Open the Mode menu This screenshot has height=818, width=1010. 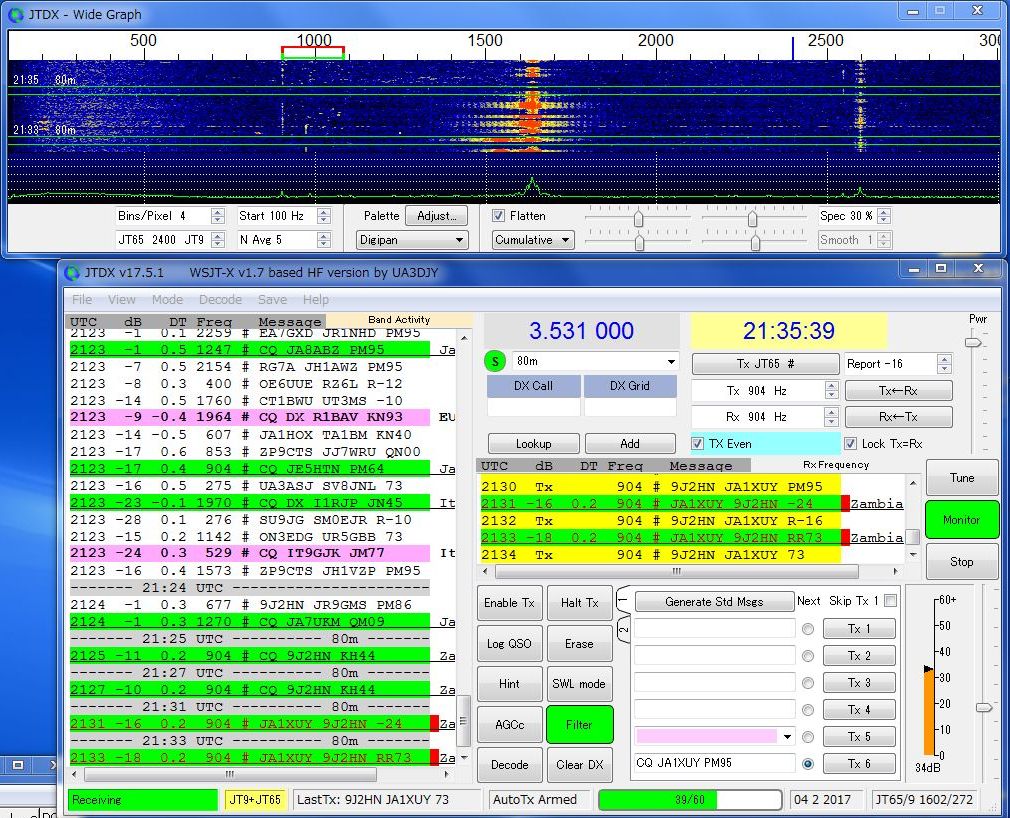pyautogui.click(x=167, y=299)
